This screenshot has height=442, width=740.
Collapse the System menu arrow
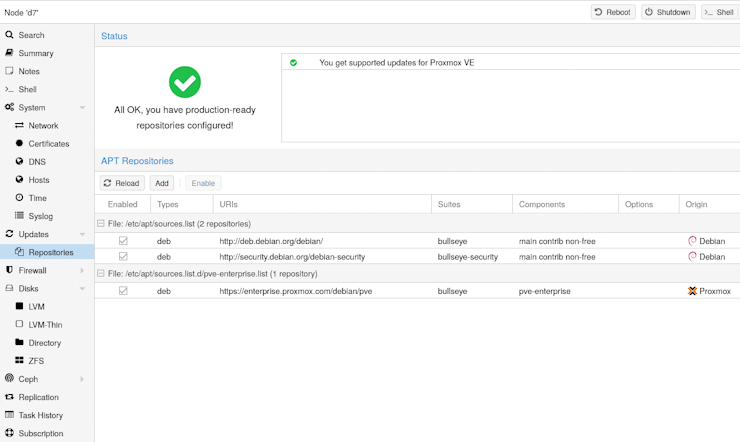82,108
